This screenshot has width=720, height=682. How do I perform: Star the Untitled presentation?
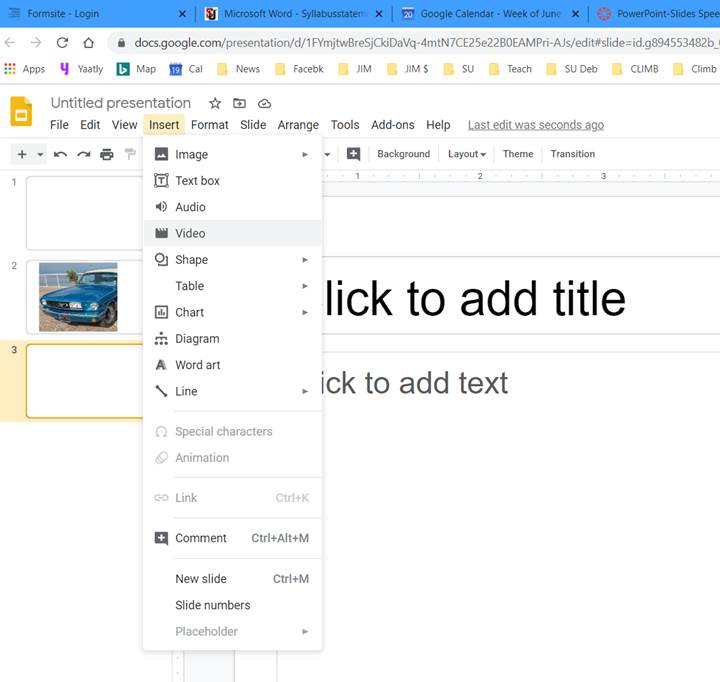(215, 103)
